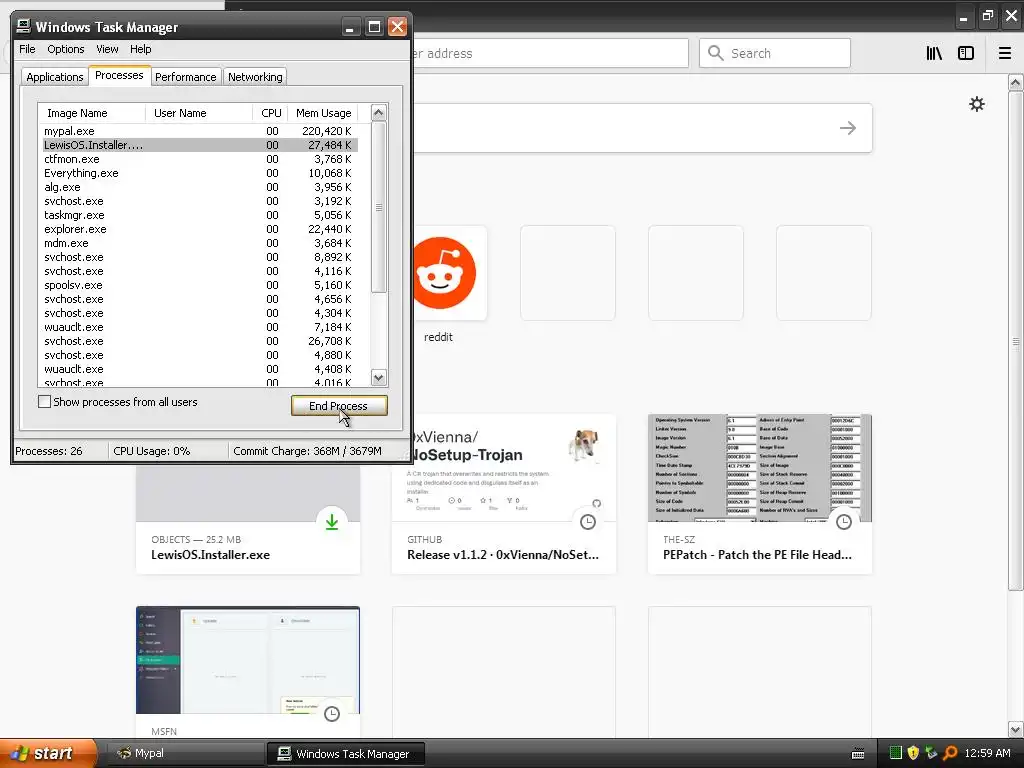
Task: Select the ctfmon.exe process
Action: point(199,159)
